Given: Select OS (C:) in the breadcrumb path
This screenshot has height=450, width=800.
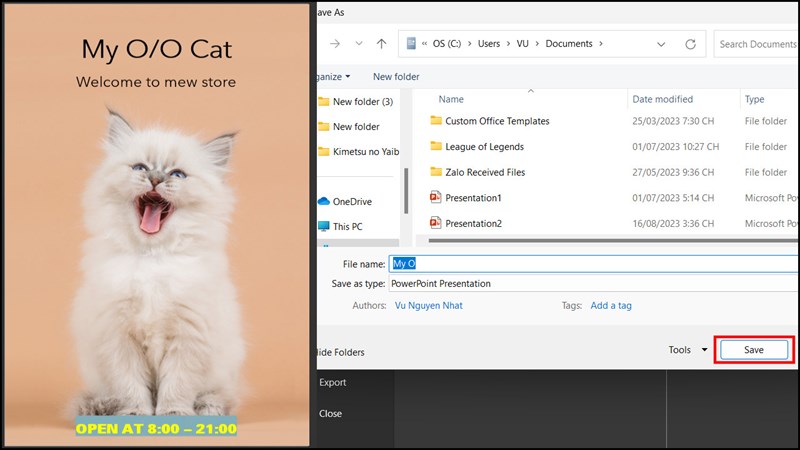Looking at the screenshot, I should click(446, 44).
